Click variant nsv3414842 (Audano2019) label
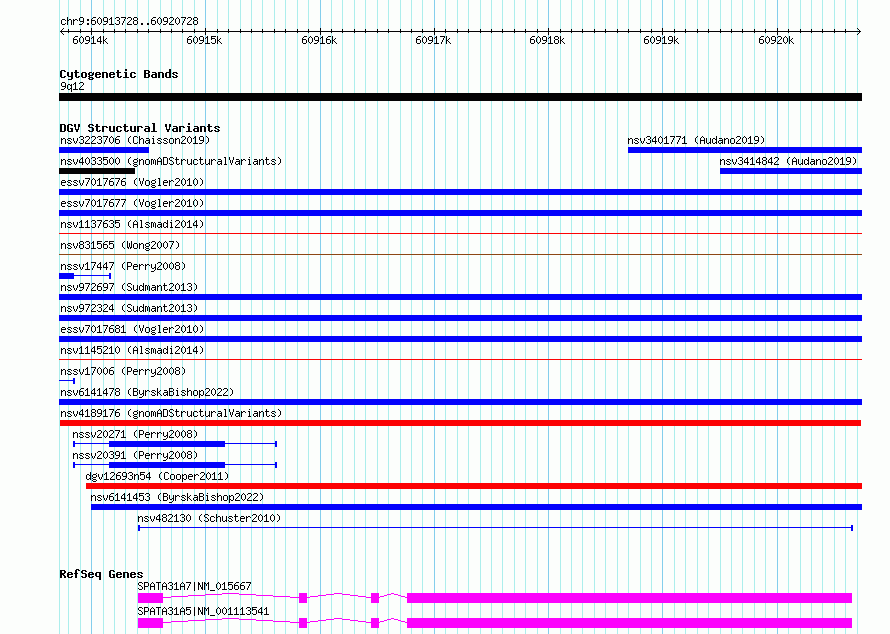This screenshot has height=634, width=890. [x=788, y=161]
